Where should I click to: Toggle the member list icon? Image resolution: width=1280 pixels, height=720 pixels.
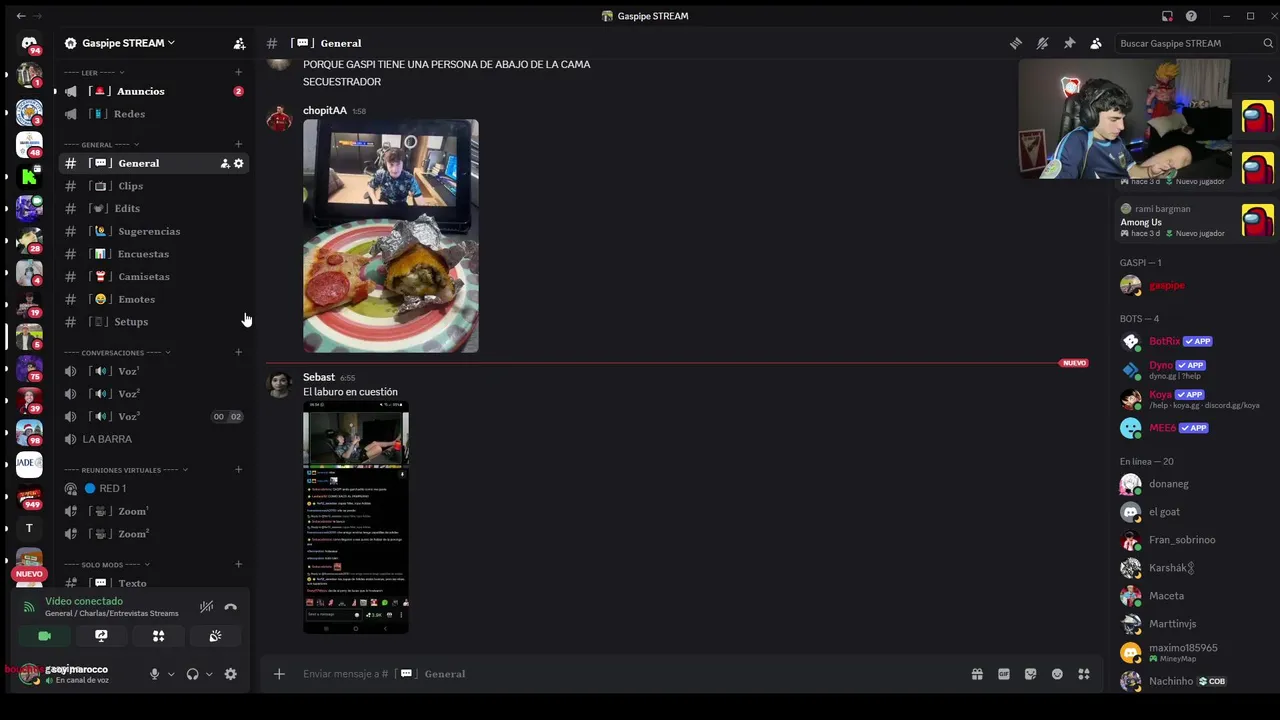tap(1096, 43)
